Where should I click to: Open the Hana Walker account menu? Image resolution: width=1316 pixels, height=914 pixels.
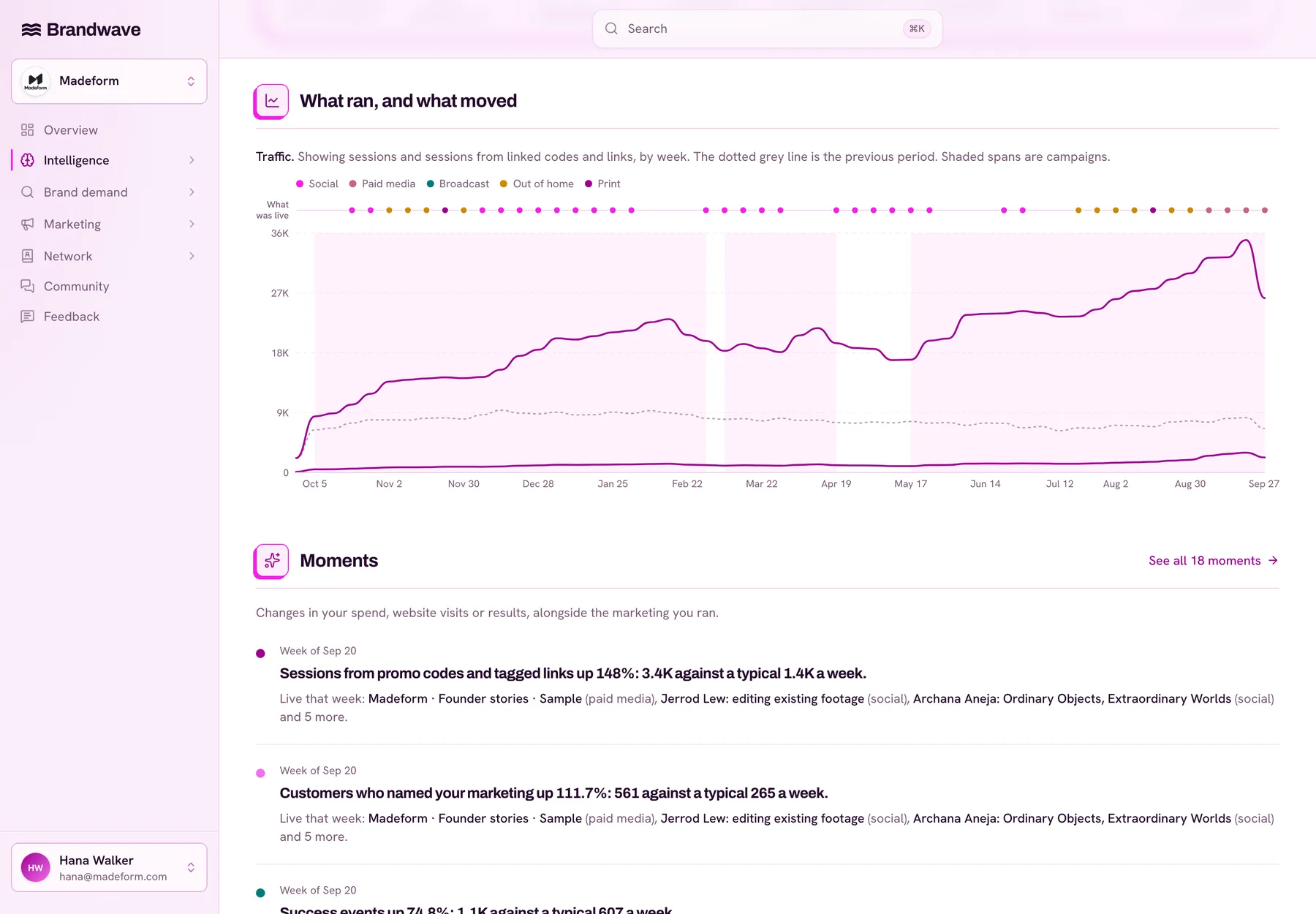109,868
